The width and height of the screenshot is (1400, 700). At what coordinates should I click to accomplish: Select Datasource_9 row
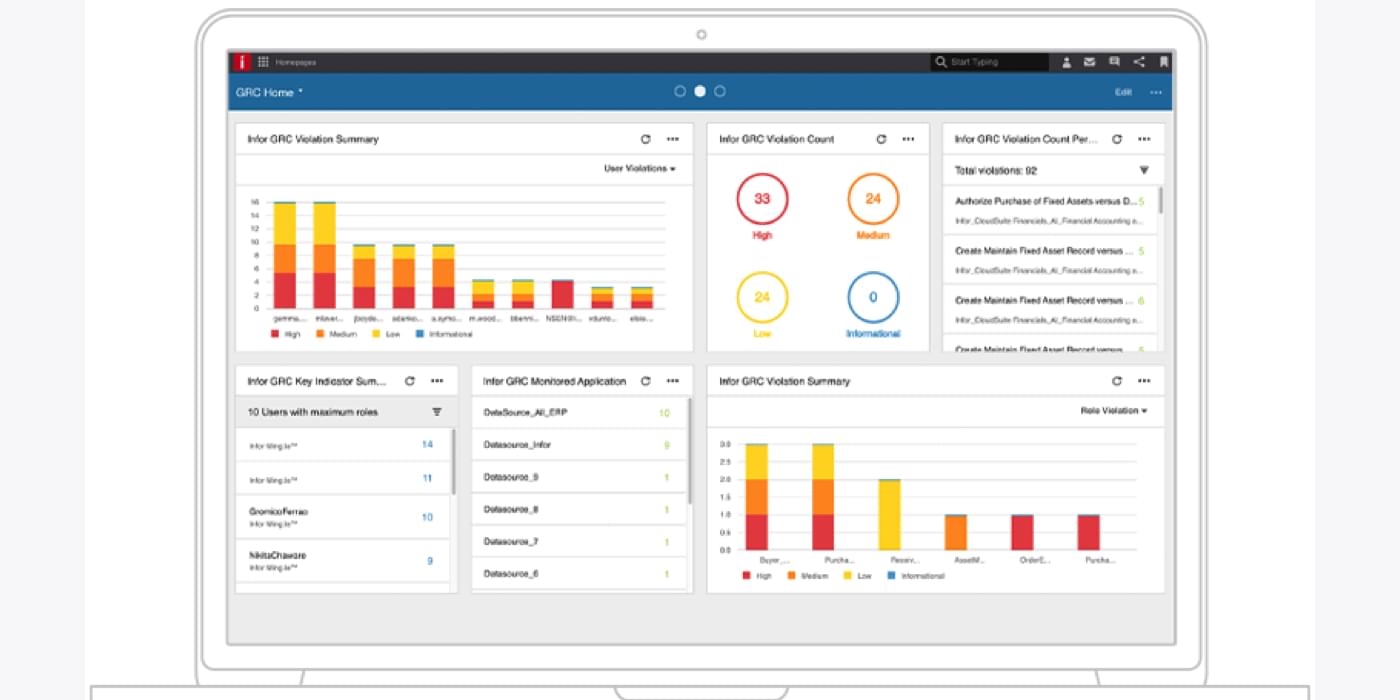click(579, 477)
